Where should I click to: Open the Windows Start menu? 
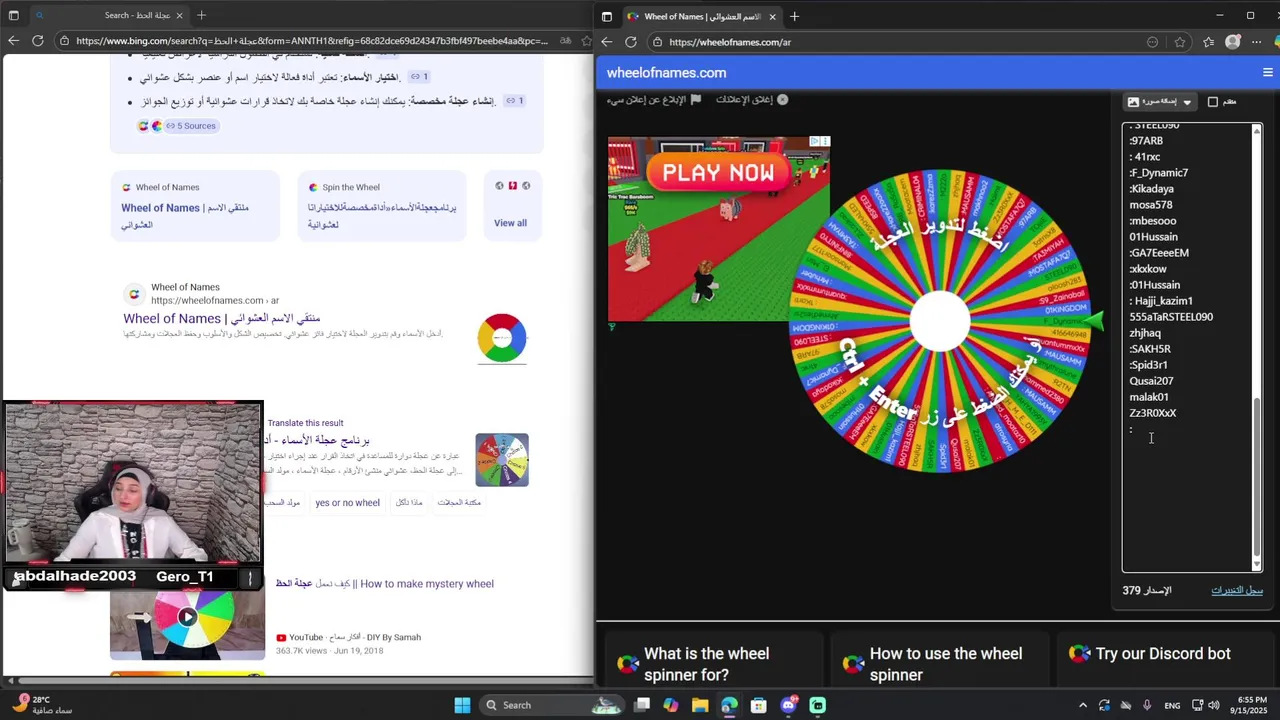tap(462, 705)
